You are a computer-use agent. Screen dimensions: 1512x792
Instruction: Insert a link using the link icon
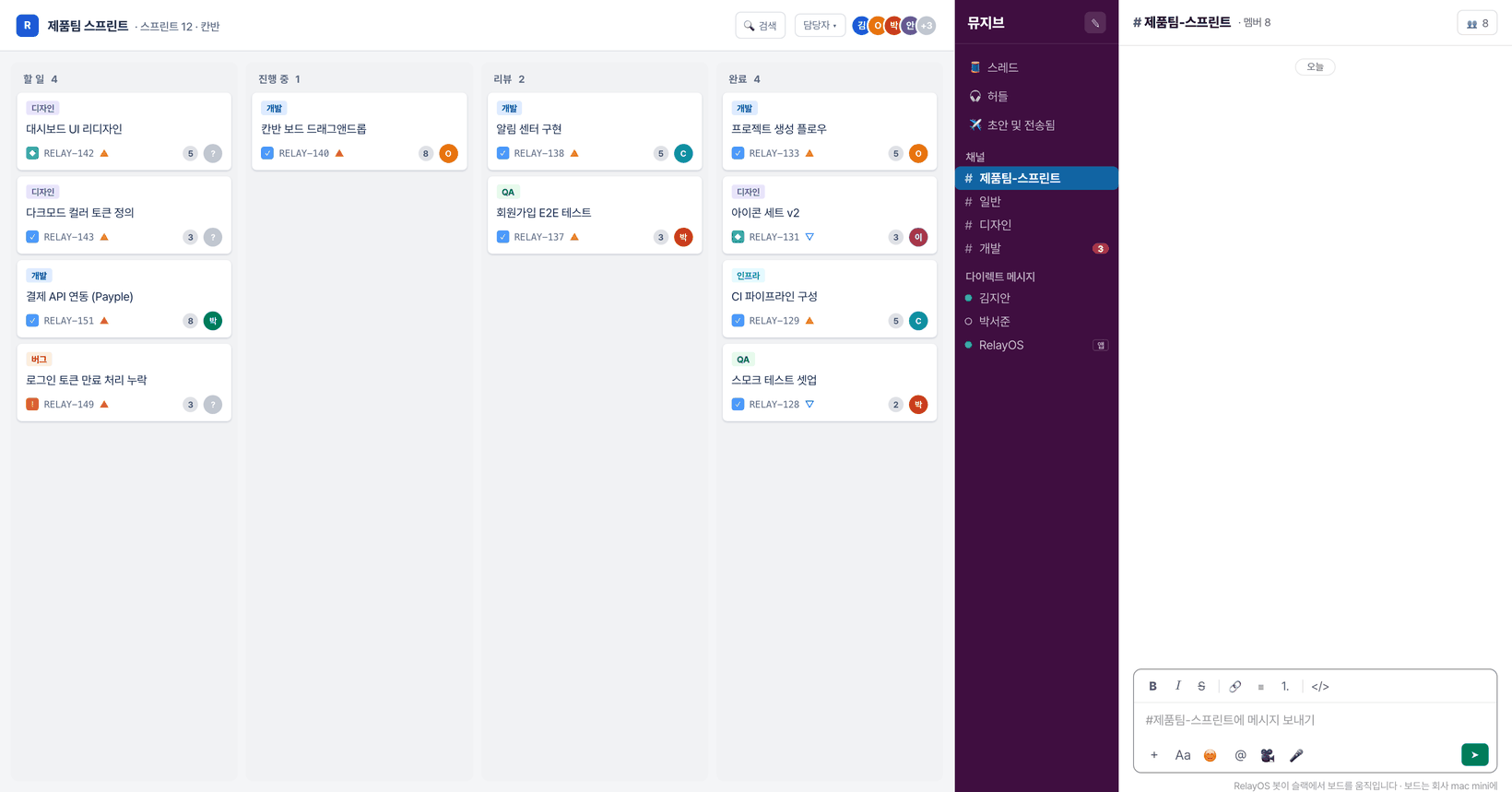click(1235, 686)
